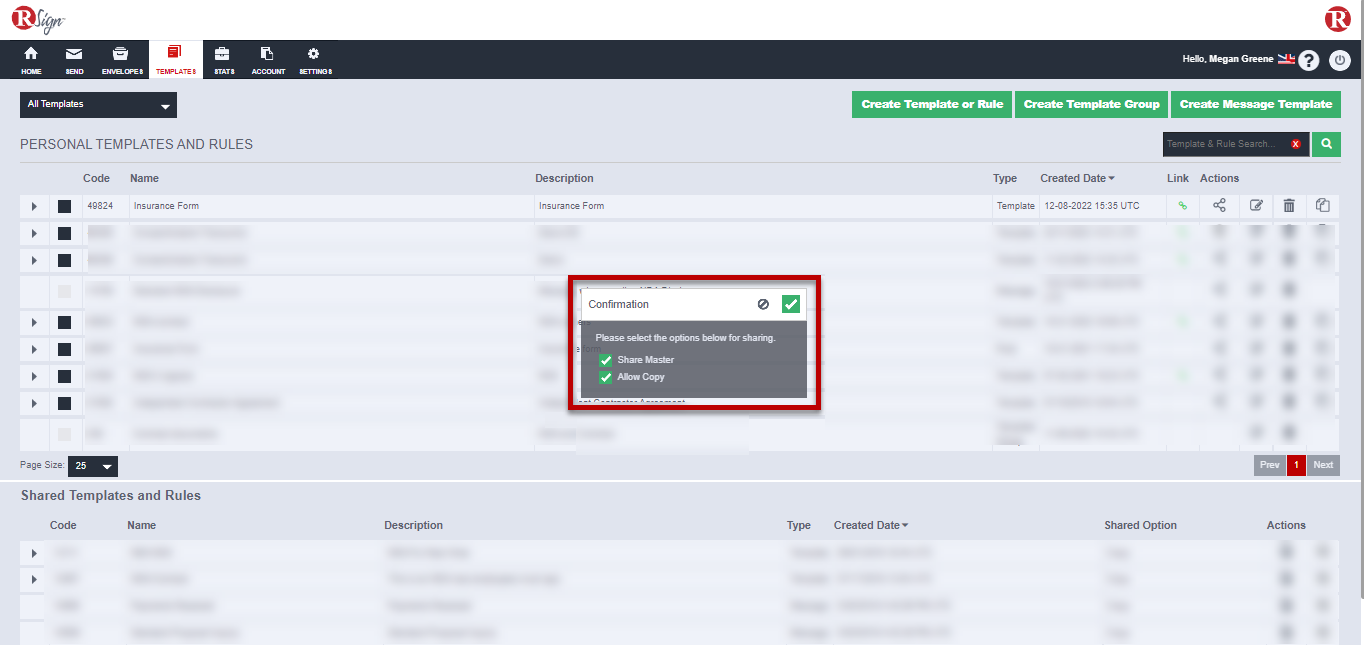Click Create Template or Rule
Viewport: 1364px width, 645px height.
point(931,104)
